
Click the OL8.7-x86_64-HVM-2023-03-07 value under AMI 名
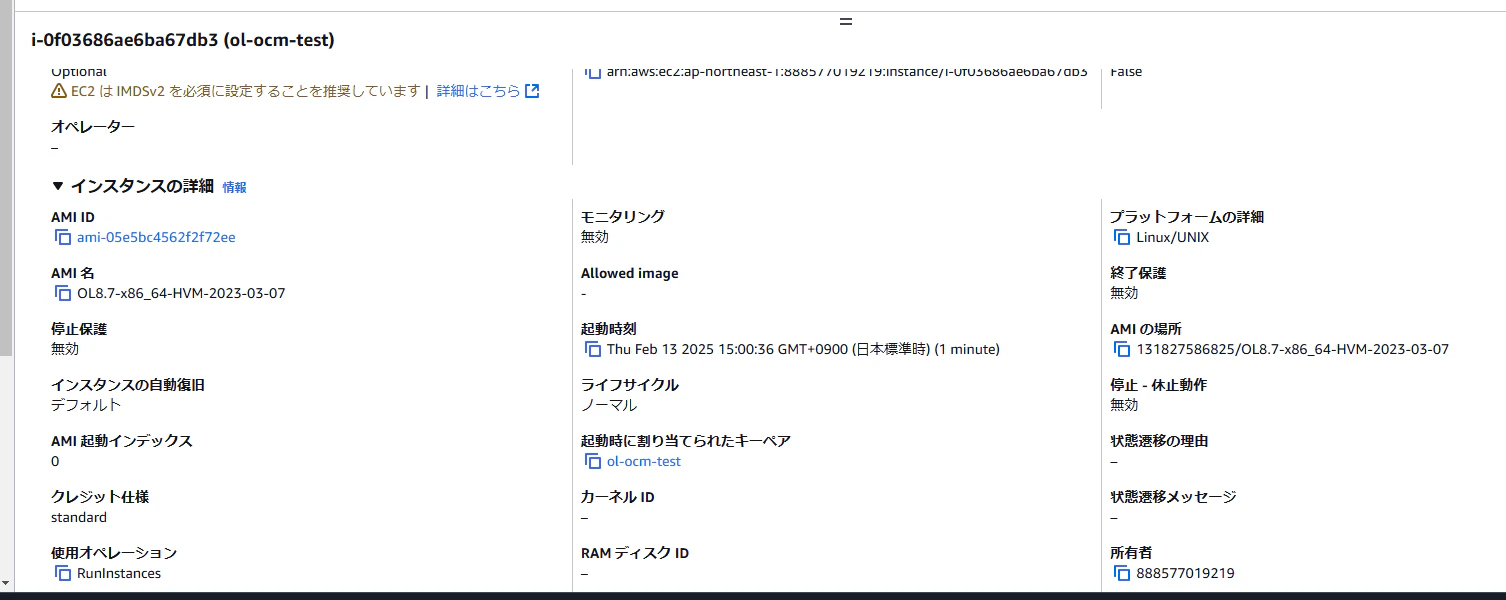(181, 294)
